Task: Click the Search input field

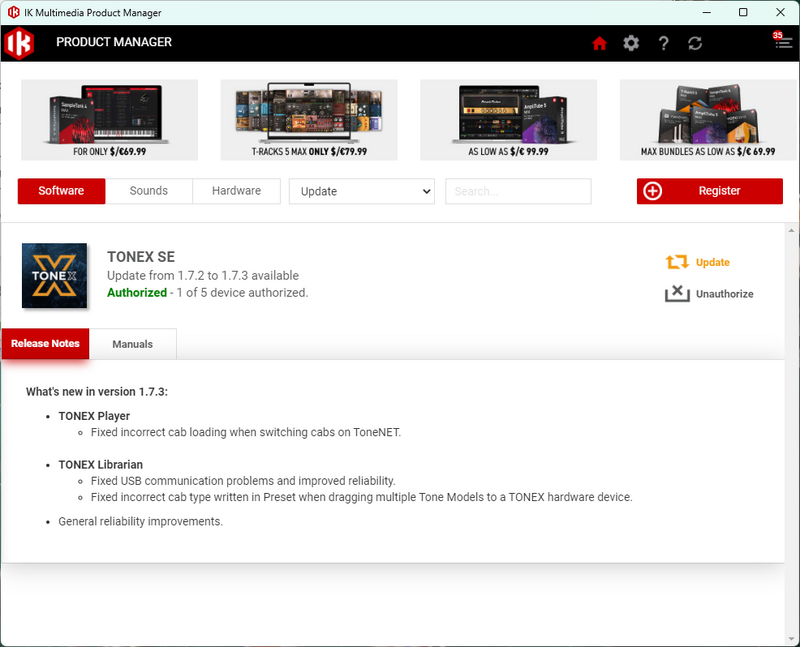Action: click(x=518, y=191)
